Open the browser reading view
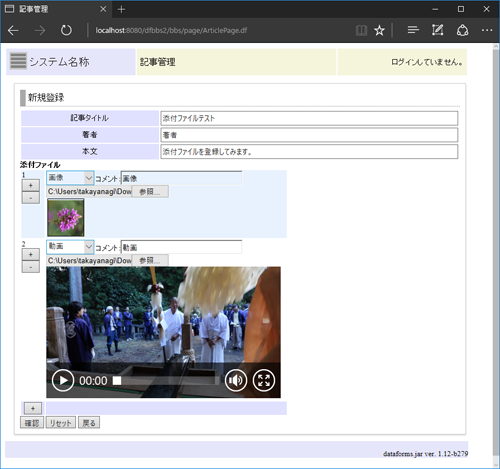The image size is (500, 469). (361, 30)
